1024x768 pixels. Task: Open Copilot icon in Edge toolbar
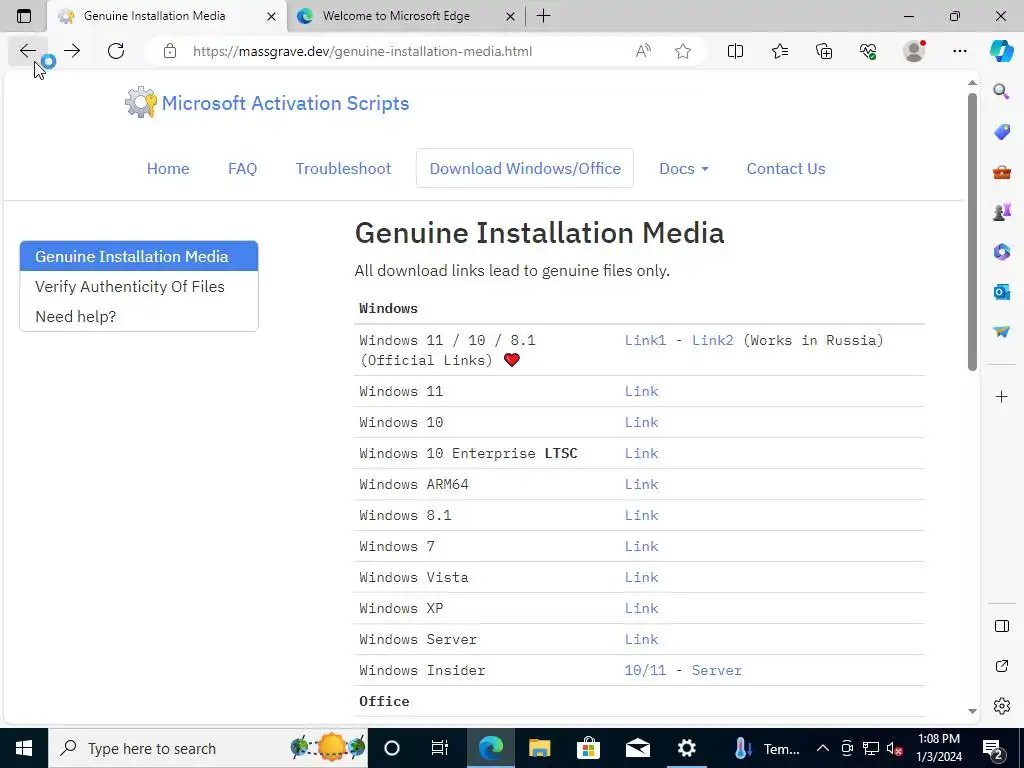click(x=1001, y=51)
